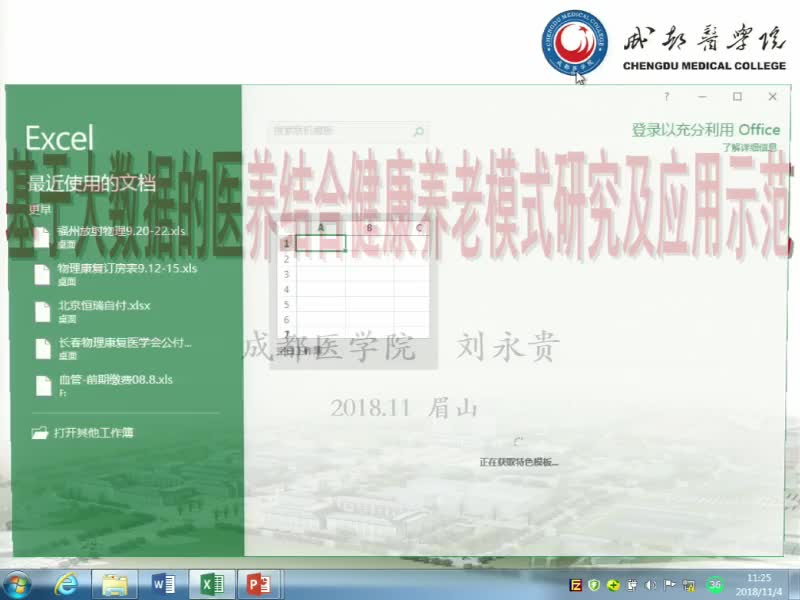The width and height of the screenshot is (800, 600).
Task: Open recent file 福州放射物理9.20-22.xls
Action: [121, 237]
